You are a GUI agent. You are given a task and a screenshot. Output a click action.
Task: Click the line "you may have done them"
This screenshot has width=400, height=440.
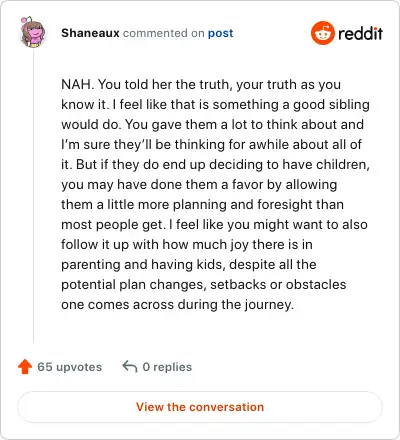click(x=199, y=185)
